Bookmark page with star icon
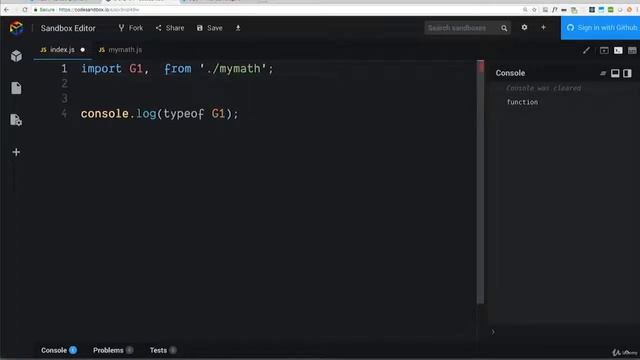Image resolution: width=640 pixels, height=360 pixels. (534, 9)
